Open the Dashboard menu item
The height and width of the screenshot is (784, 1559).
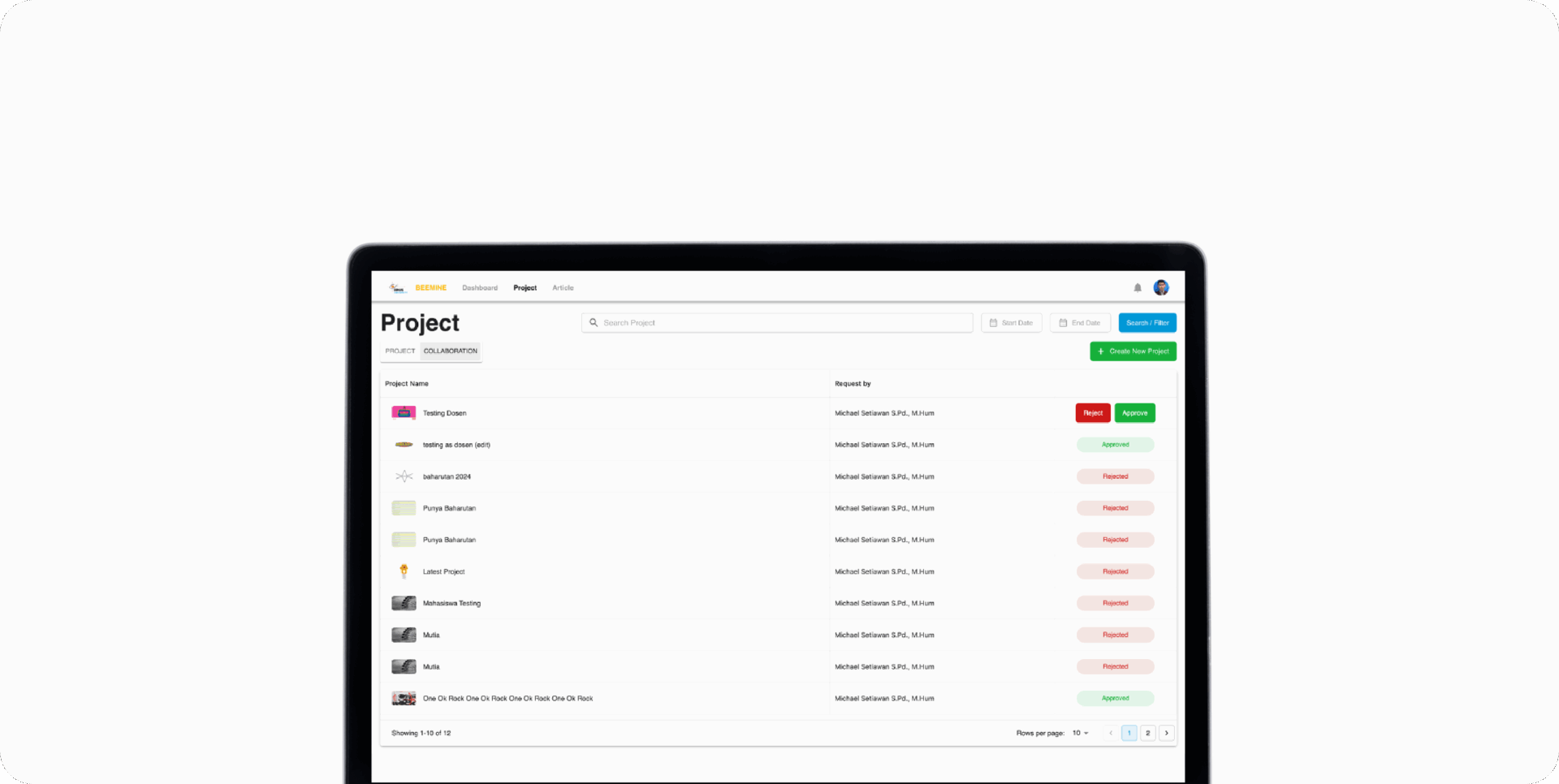[x=480, y=288]
